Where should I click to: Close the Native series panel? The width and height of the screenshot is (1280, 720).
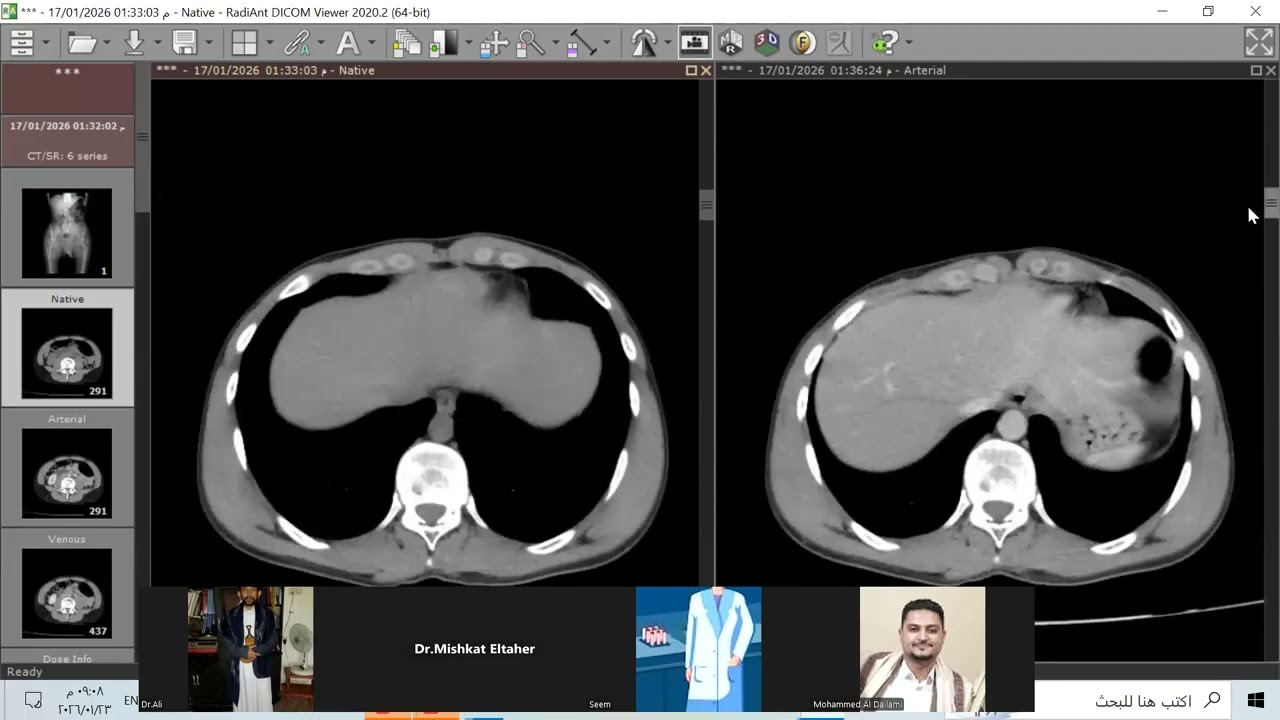tap(706, 71)
